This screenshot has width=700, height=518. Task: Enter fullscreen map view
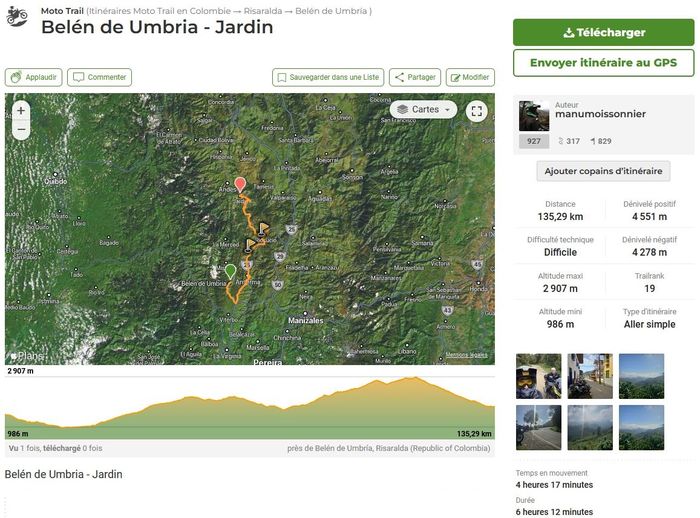pos(477,111)
